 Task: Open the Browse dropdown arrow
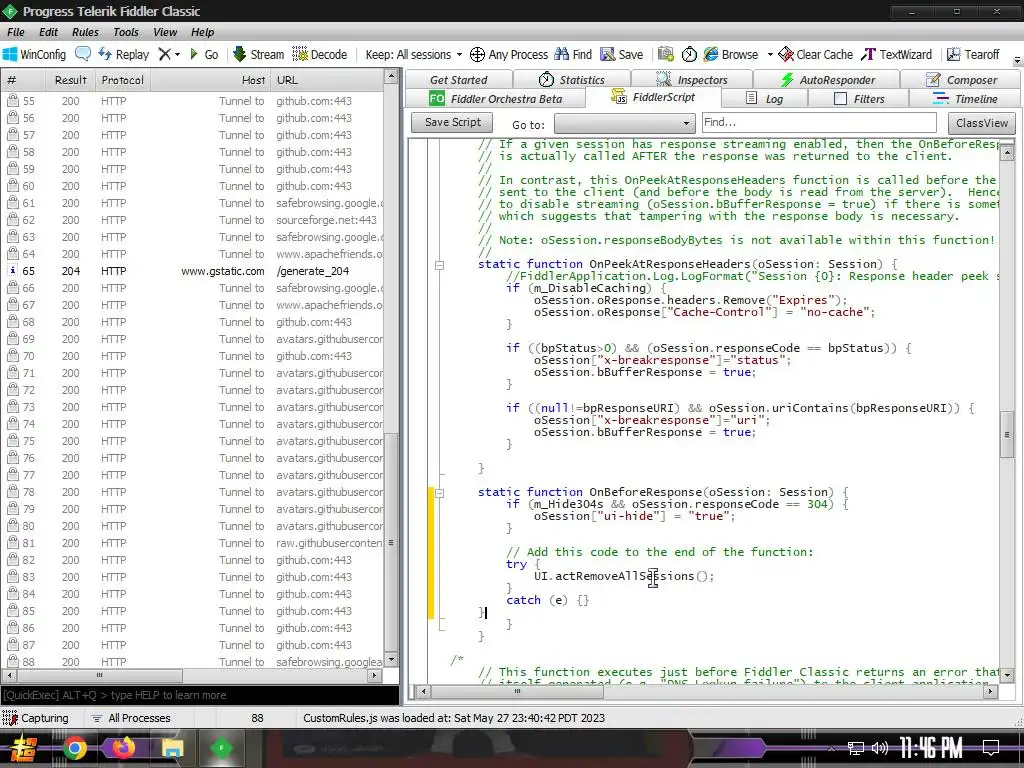[770, 54]
